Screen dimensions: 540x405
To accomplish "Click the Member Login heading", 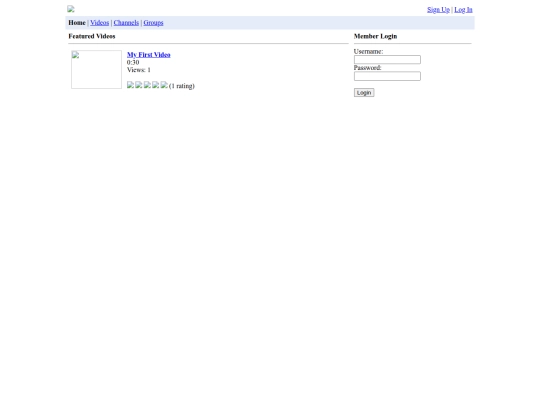I will pos(375,36).
